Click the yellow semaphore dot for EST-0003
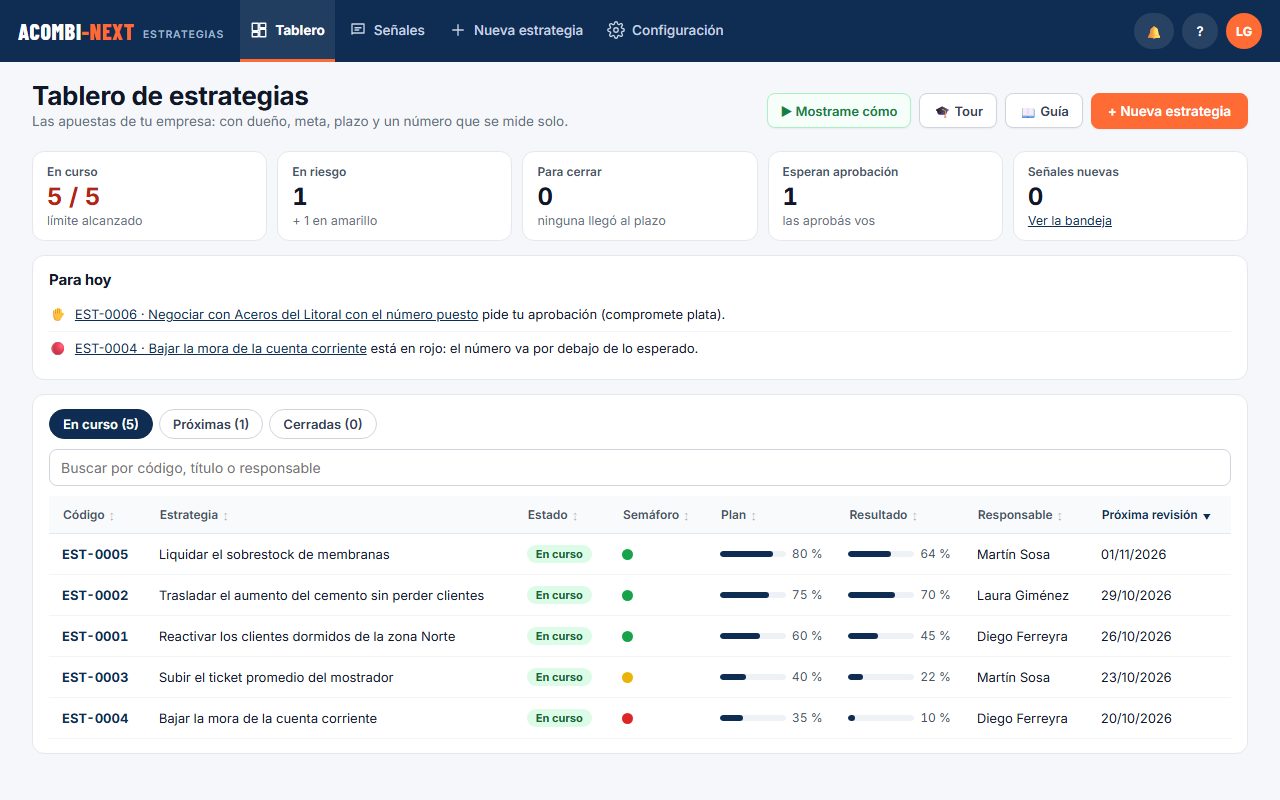Image resolution: width=1280 pixels, height=800 pixels. 627,677
